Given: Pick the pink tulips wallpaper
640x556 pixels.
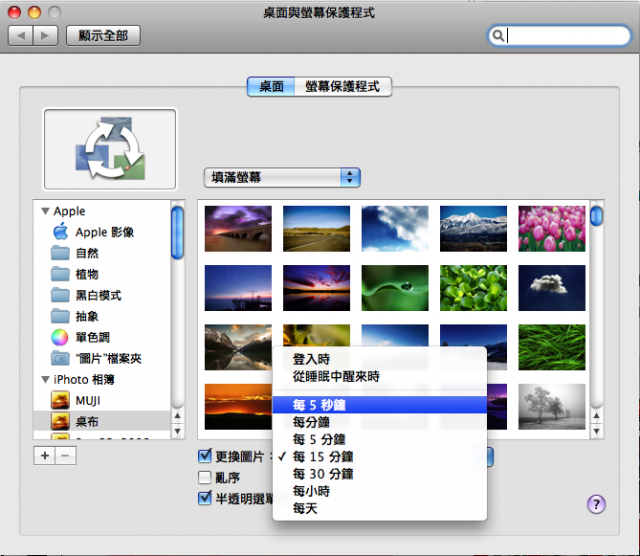Looking at the screenshot, I should point(551,229).
